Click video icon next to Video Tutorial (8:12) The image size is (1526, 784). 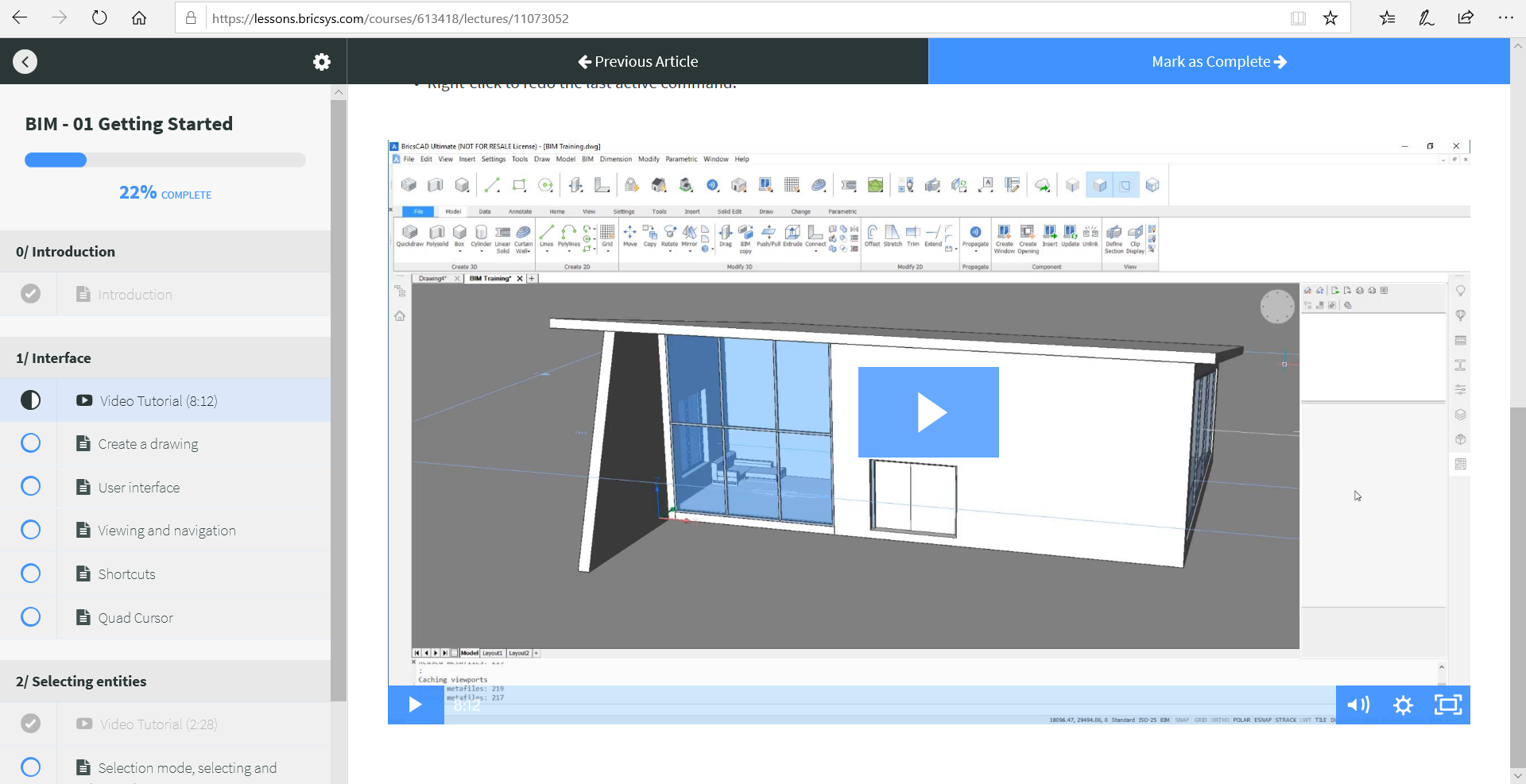point(84,400)
